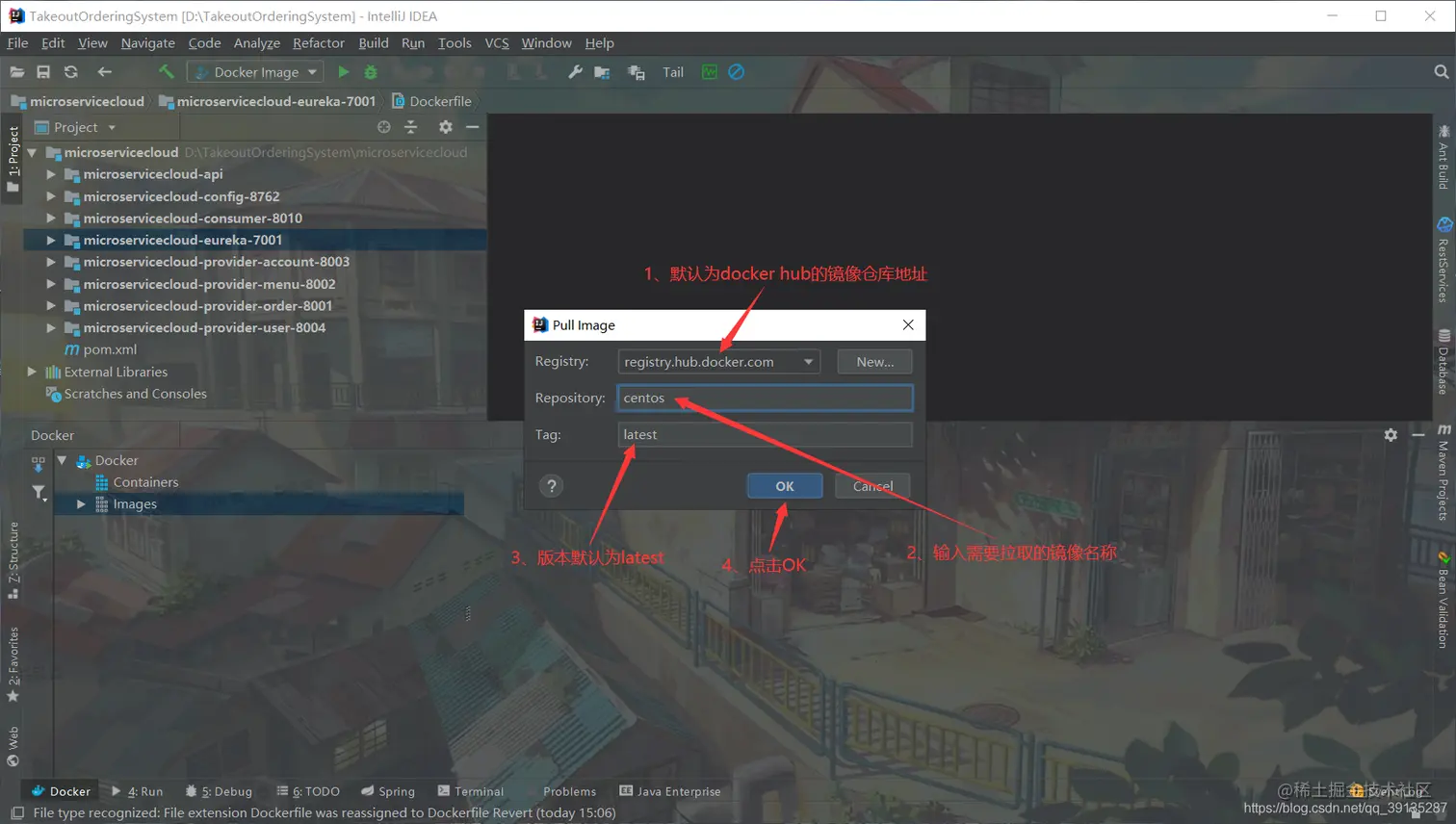Open Search Everywhere magnifier icon

[x=1441, y=72]
